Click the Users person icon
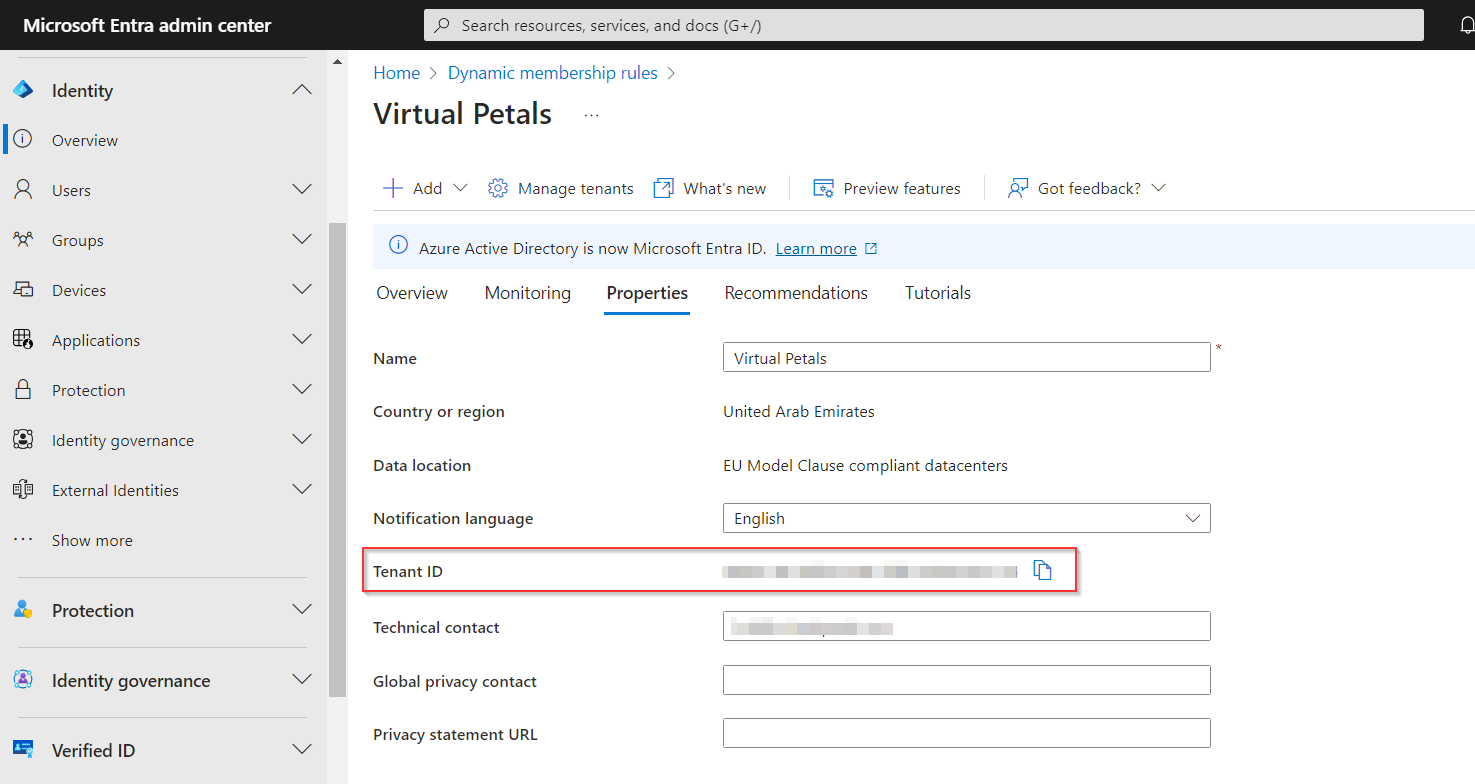Image resolution: width=1475 pixels, height=784 pixels. (x=23, y=189)
